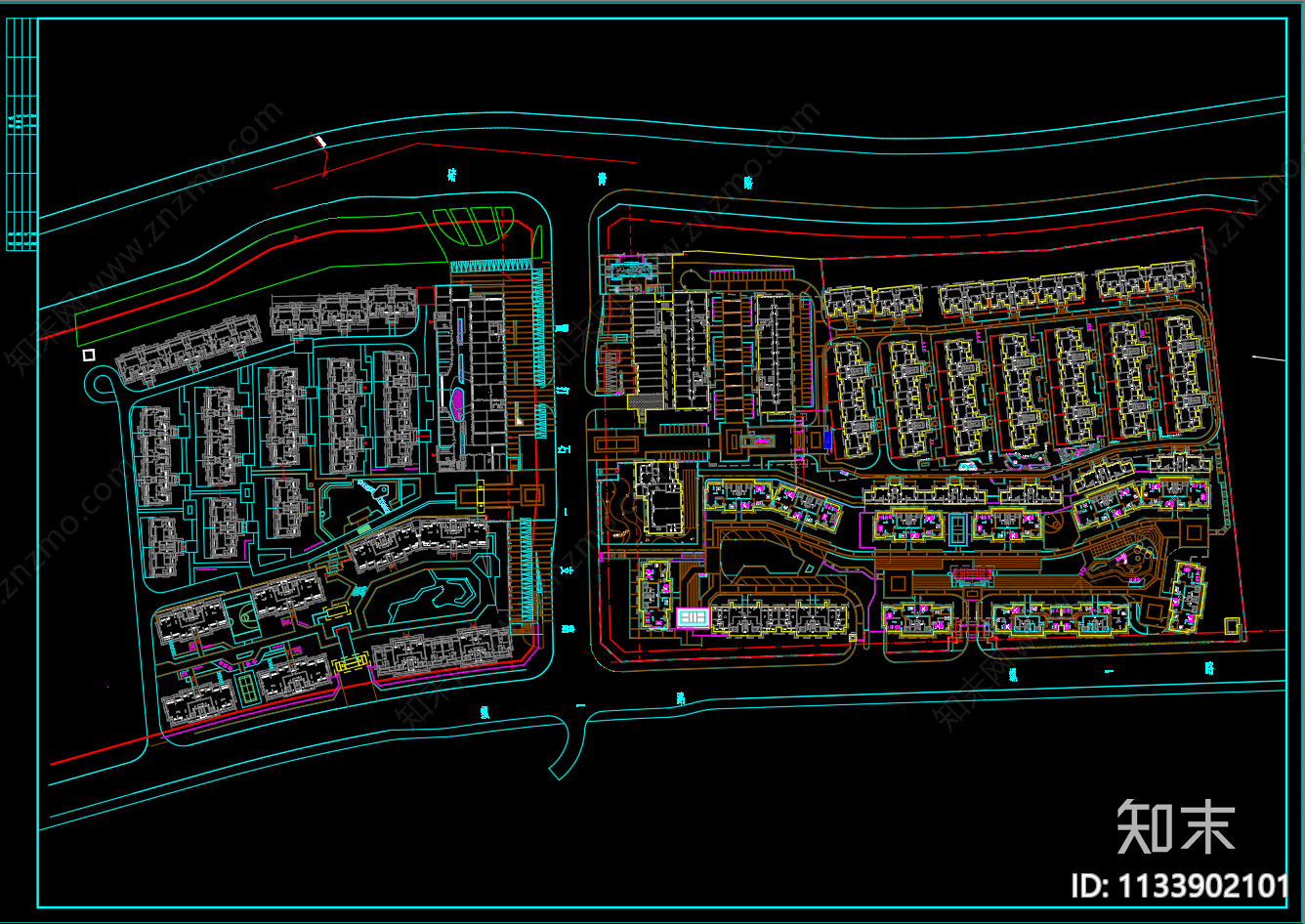The height and width of the screenshot is (924, 1305).
Task: Pick the green striped arcs at the west plot's north corner
Action: click(473, 226)
